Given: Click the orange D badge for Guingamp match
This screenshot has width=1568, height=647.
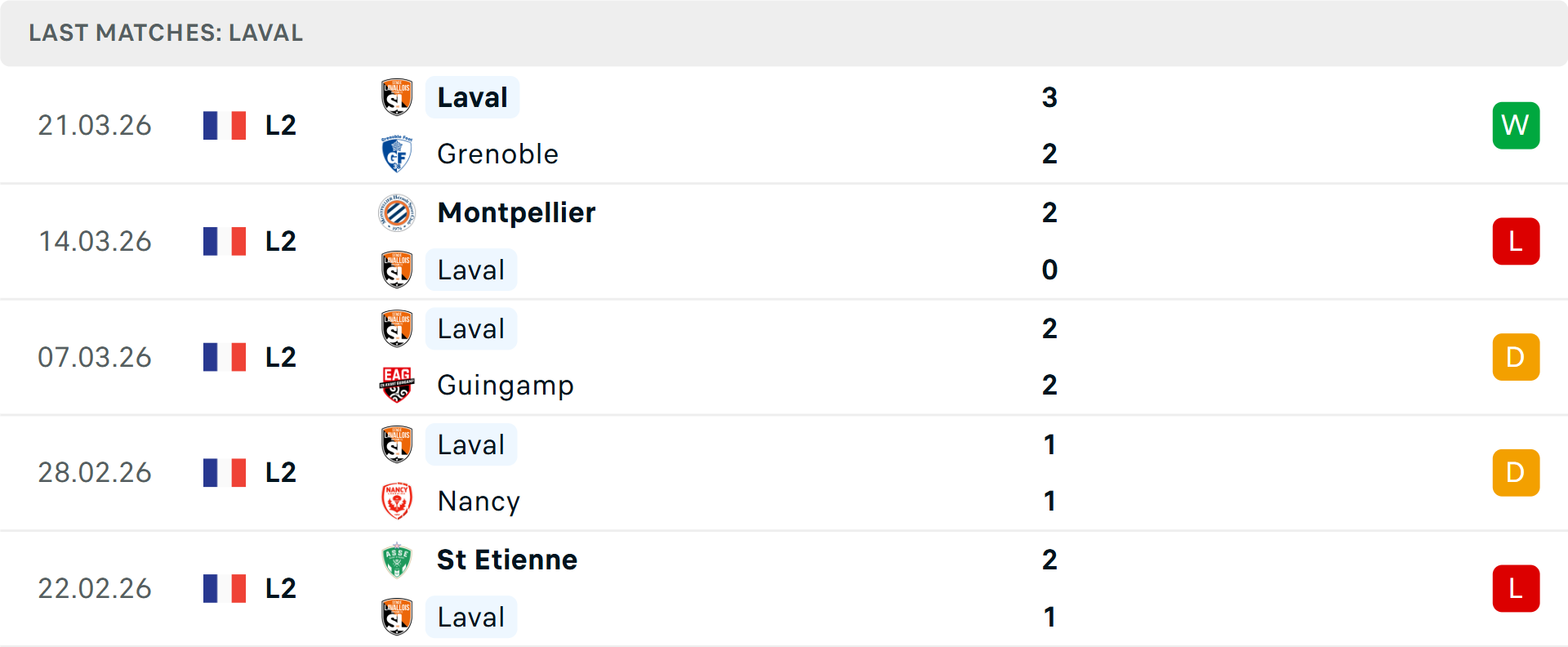Looking at the screenshot, I should pyautogui.click(x=1516, y=357).
